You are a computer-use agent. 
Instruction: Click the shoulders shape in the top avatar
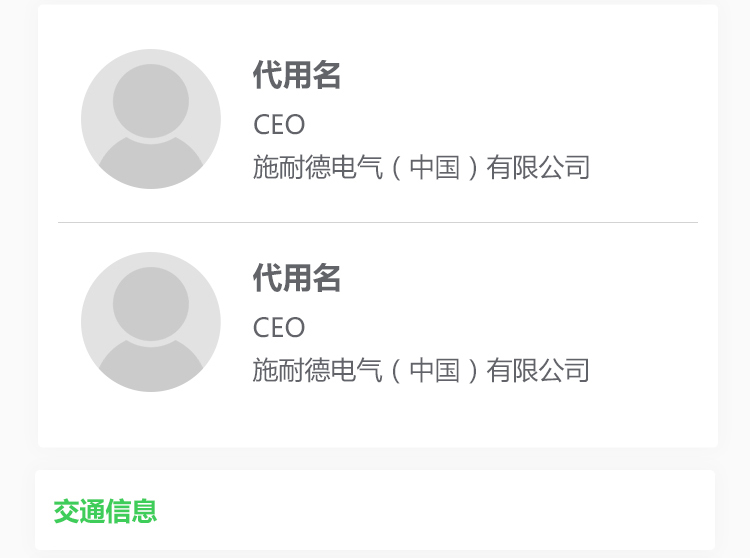tap(151, 163)
